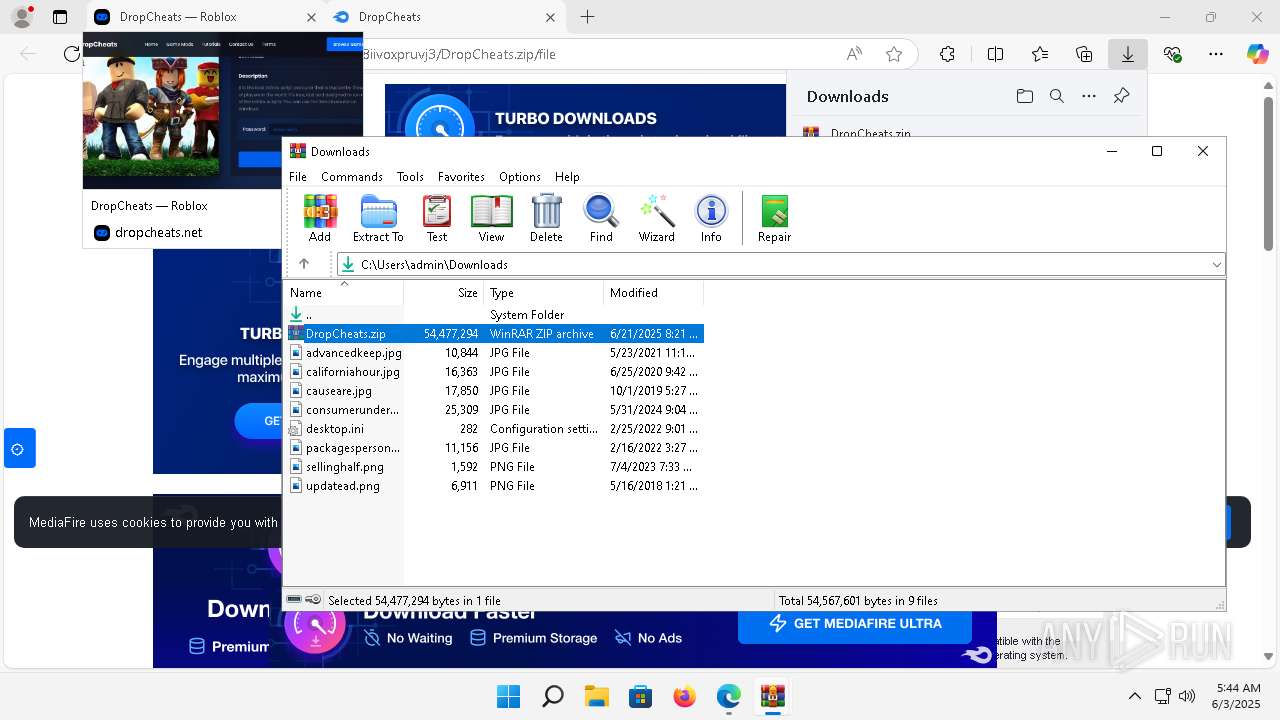Viewport: 1280px width, 720px height.
Task: Open a new browser tab
Action: click(587, 17)
